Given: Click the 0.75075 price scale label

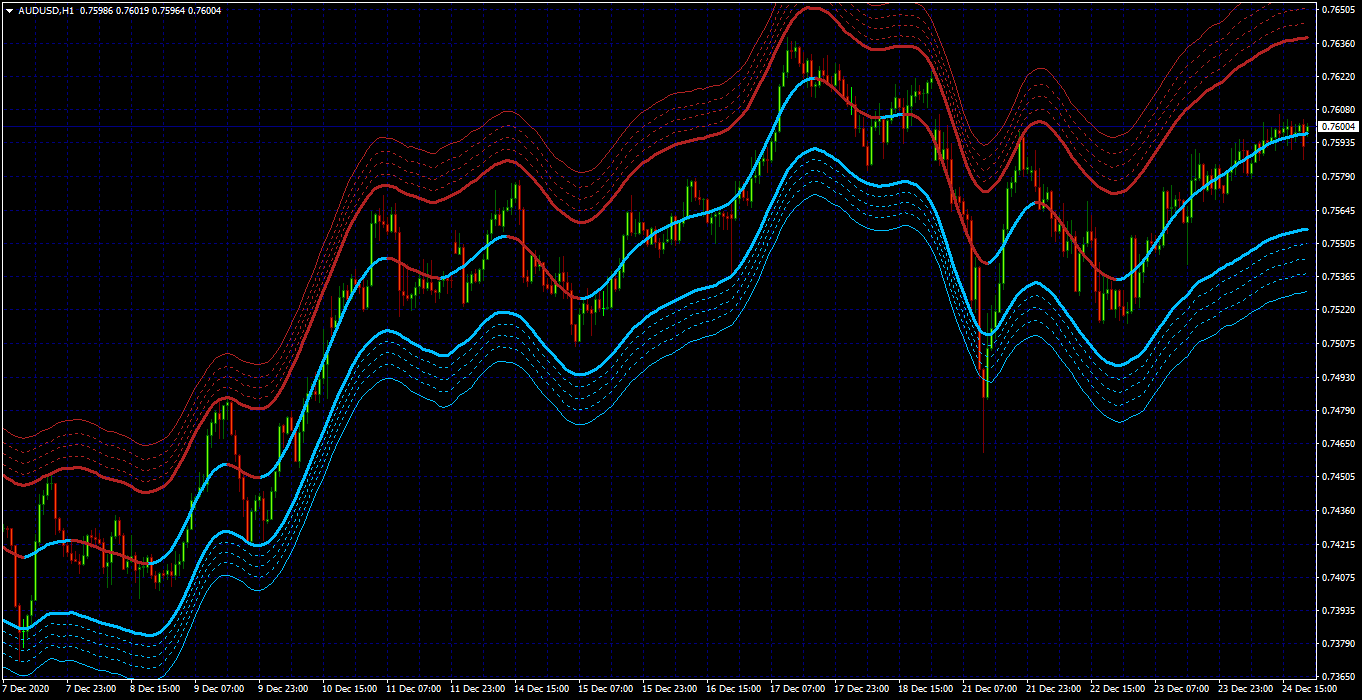Looking at the screenshot, I should pos(1339,344).
